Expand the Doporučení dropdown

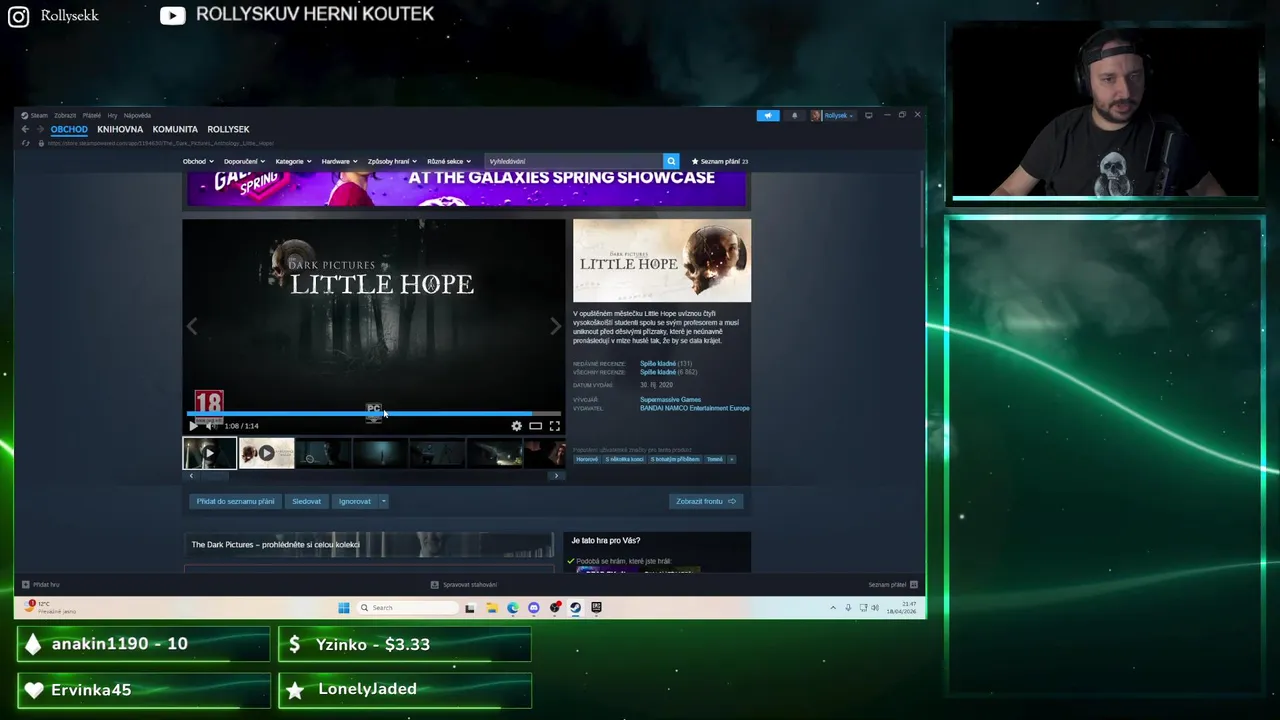(244, 161)
